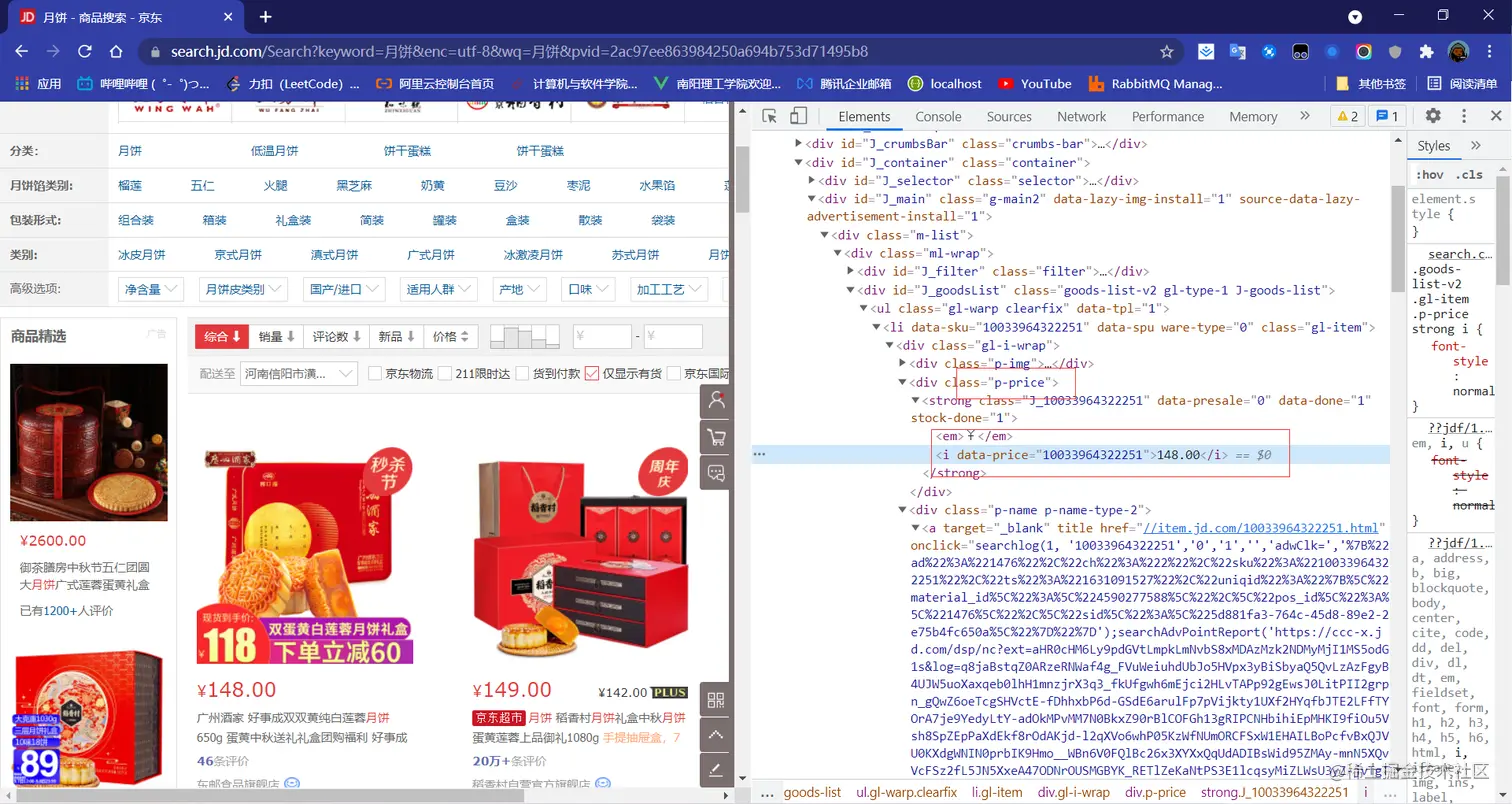1512x804 pixels.
Task: Click the address bar URL
Action: tap(519, 51)
